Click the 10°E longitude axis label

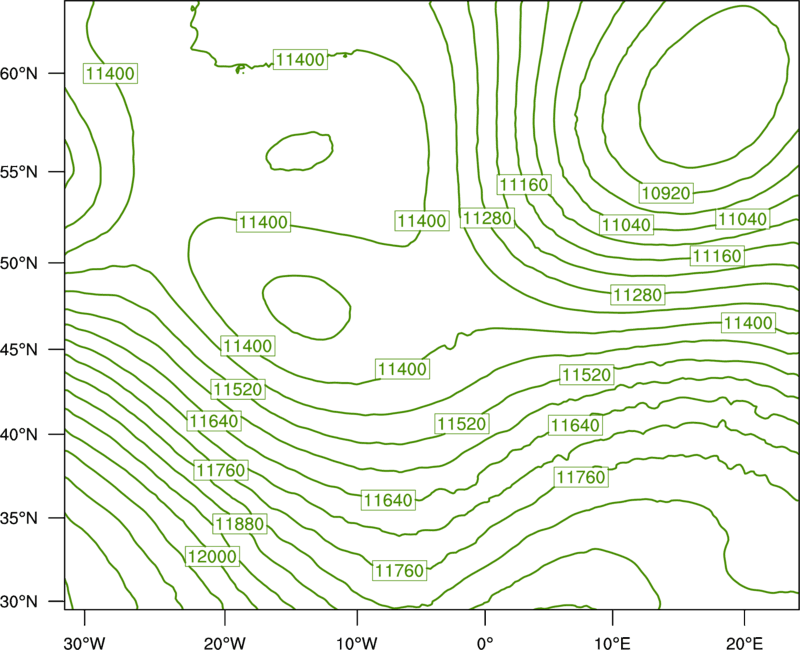(x=612, y=643)
